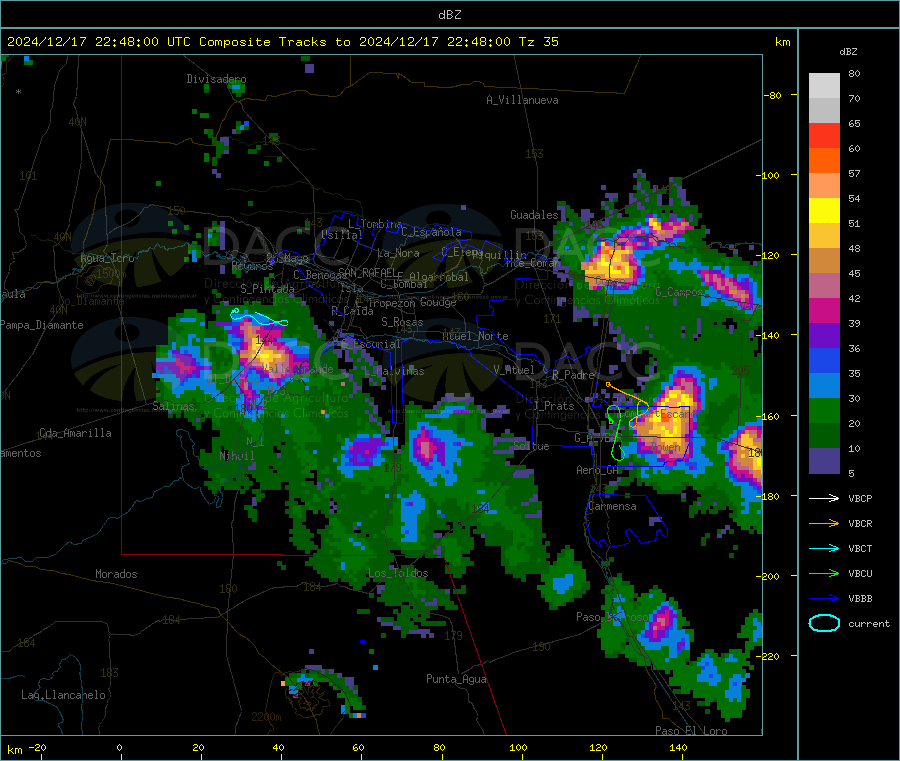Image resolution: width=900 pixels, height=761 pixels.
Task: Click the 'Morados' place label
Action: point(116,574)
